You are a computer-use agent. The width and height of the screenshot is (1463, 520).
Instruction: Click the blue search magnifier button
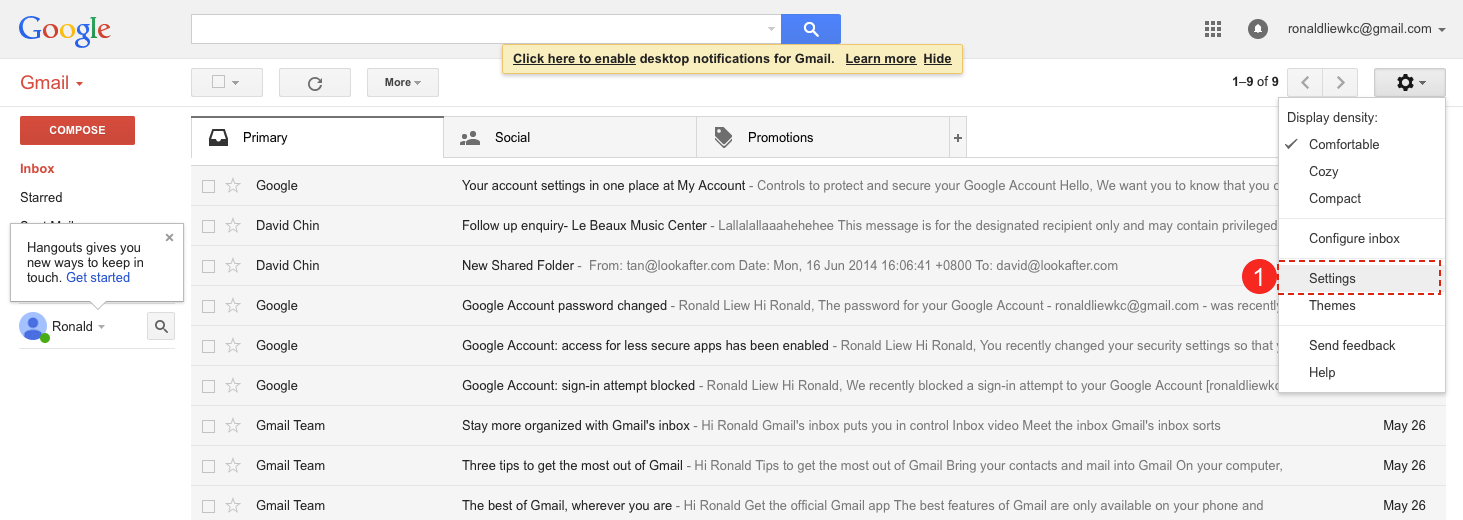pos(810,29)
